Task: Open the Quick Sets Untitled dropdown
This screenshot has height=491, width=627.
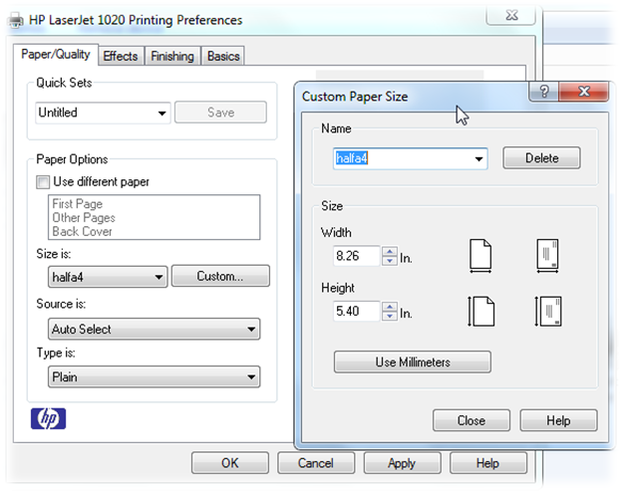Action: point(103,113)
